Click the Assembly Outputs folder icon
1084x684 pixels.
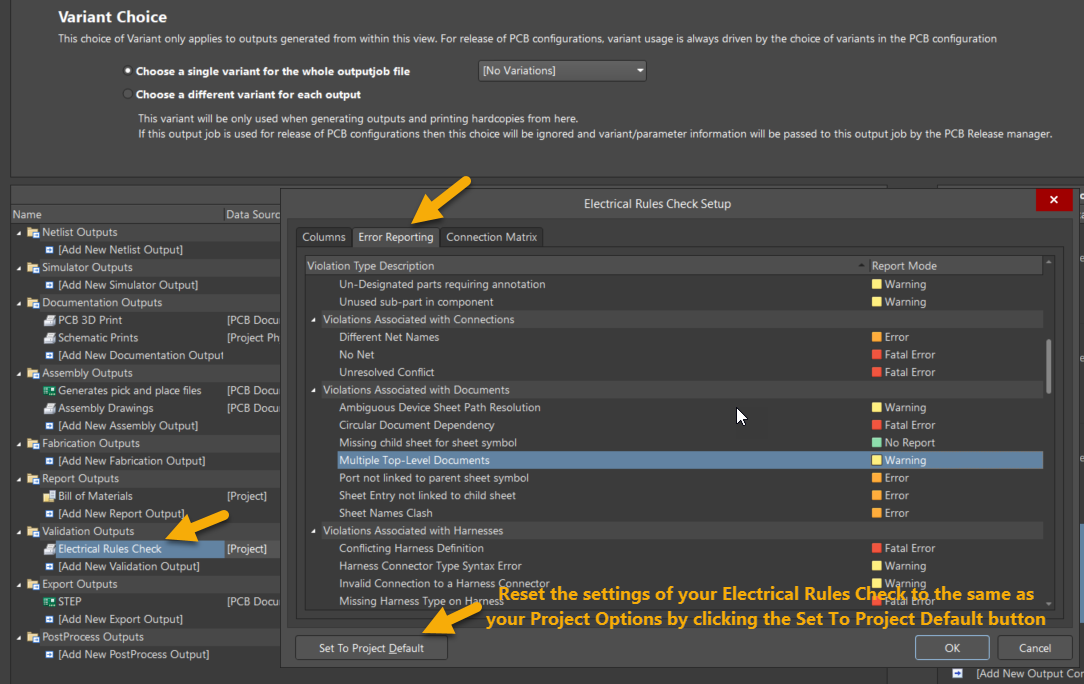point(33,373)
